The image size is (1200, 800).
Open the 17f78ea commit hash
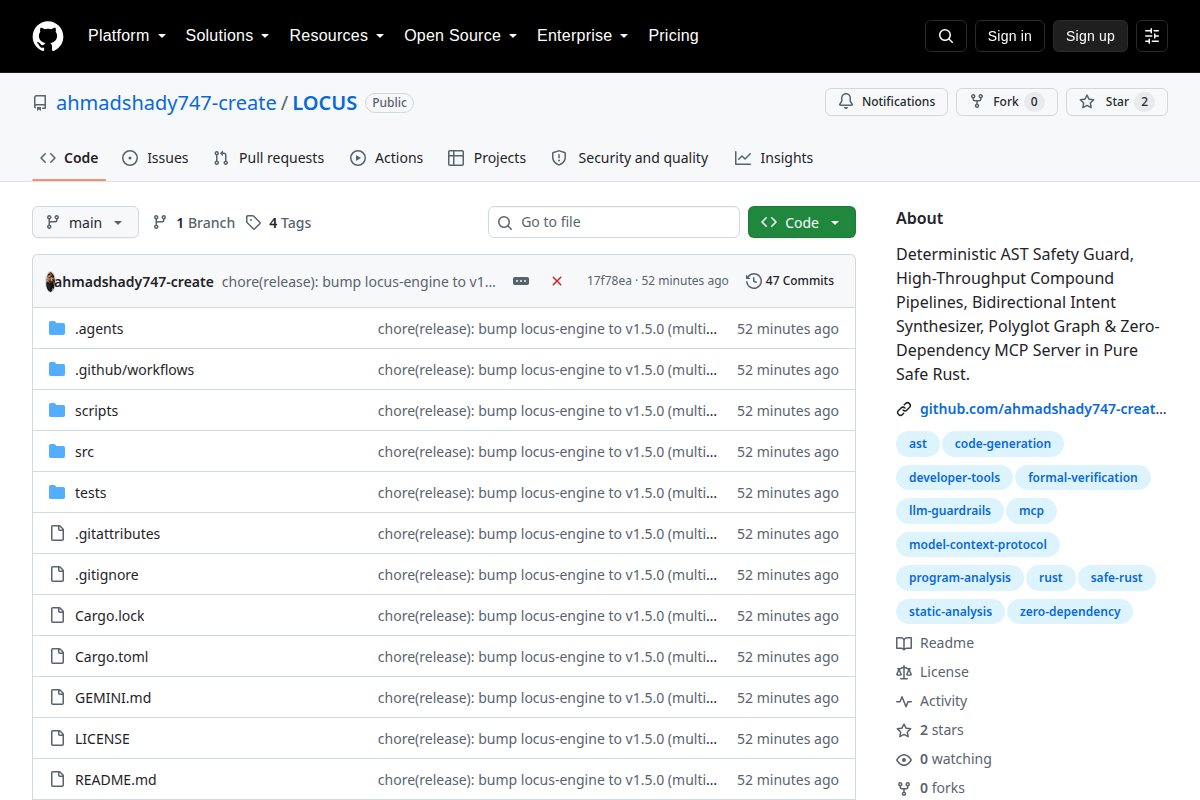tap(609, 281)
